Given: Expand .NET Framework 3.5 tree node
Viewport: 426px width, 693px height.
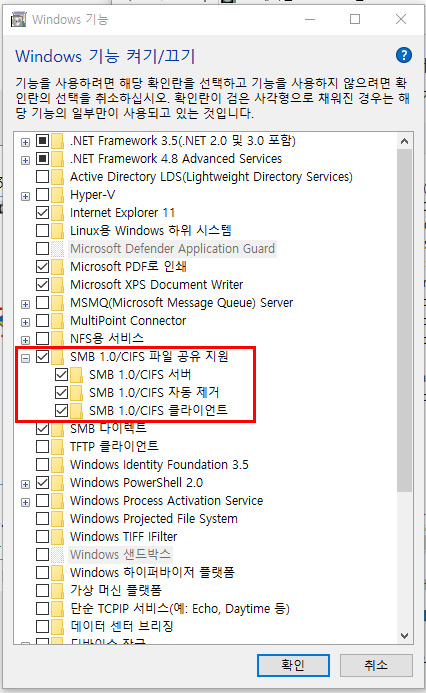Looking at the screenshot, I should pyautogui.click(x=26, y=142).
